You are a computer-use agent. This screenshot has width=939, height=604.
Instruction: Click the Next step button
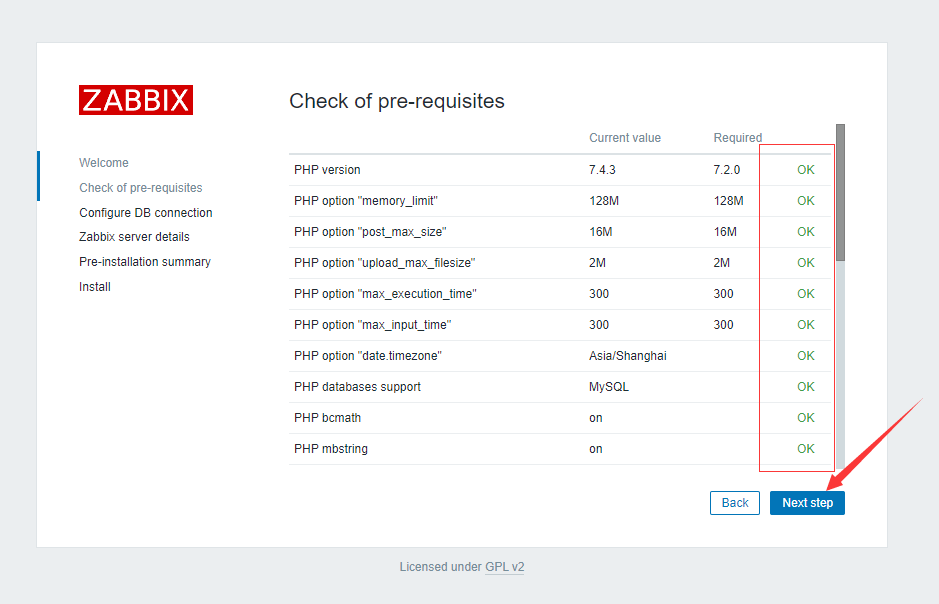coord(807,503)
